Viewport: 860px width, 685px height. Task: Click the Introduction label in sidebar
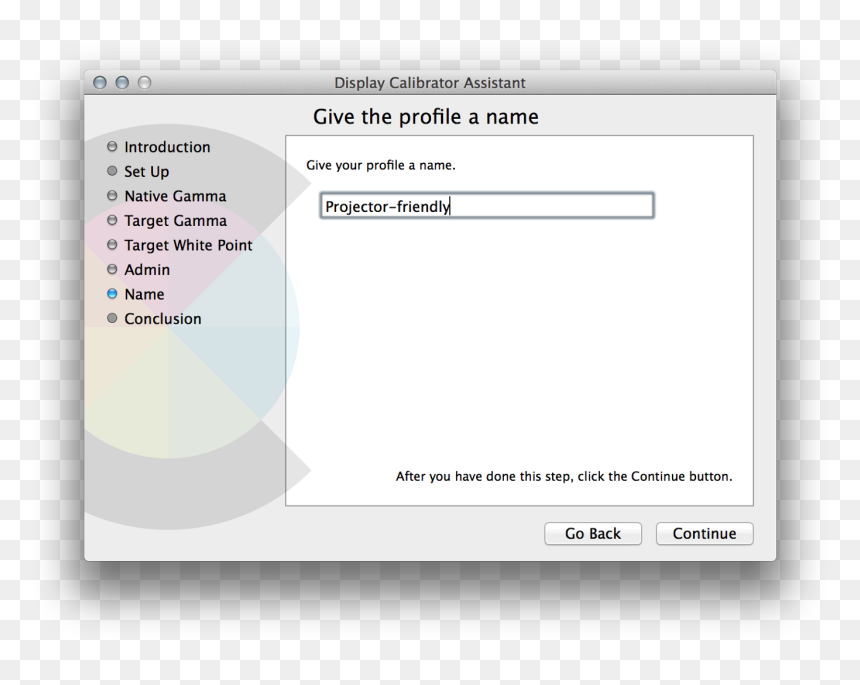point(167,147)
